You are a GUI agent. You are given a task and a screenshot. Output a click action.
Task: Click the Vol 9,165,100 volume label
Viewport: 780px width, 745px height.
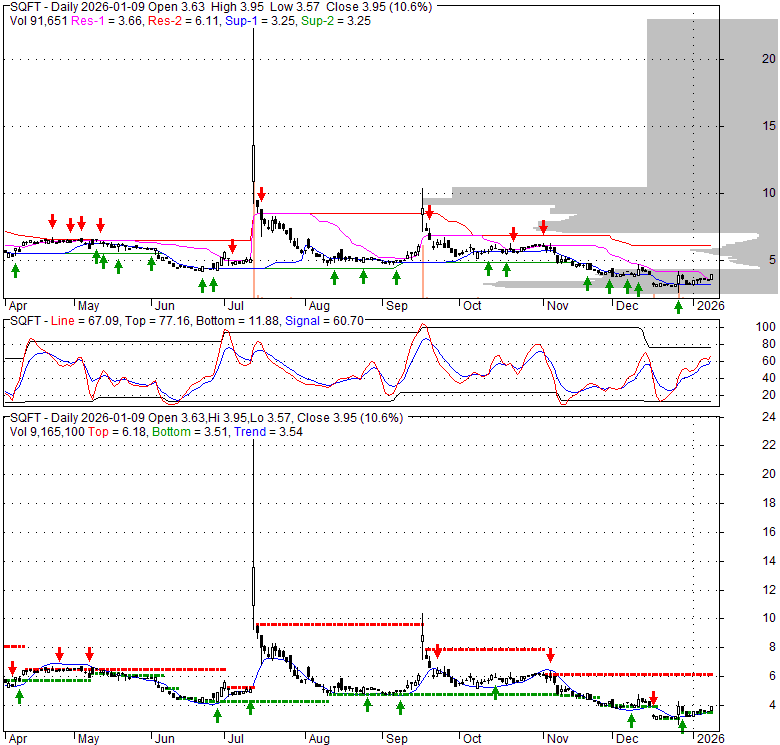point(48,431)
